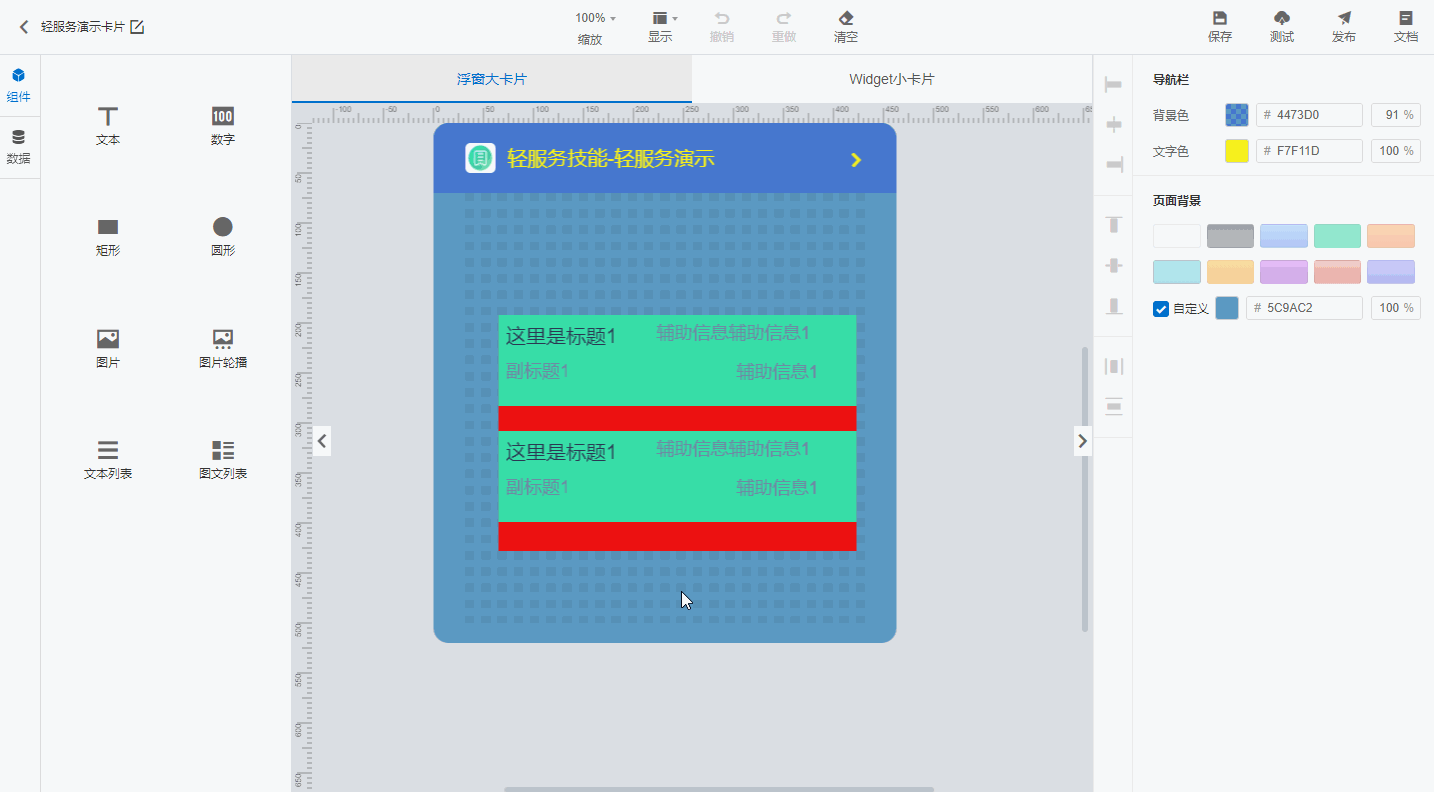Clear the canvas with 清空
This screenshot has height=792, width=1434.
(x=846, y=27)
